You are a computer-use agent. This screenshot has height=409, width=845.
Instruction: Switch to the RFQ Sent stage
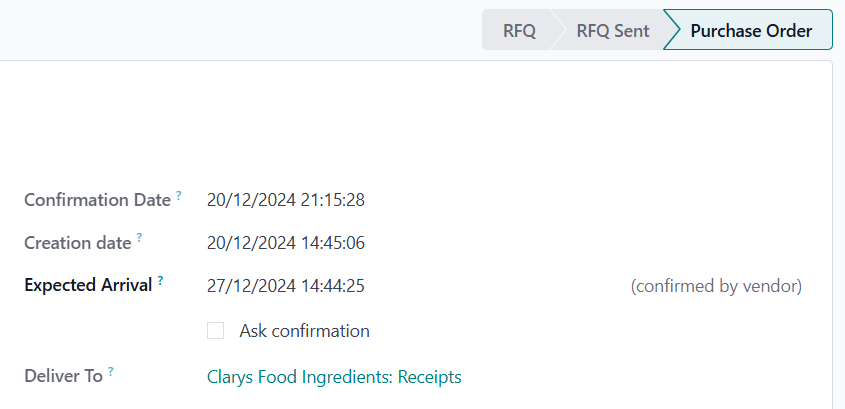coord(612,31)
